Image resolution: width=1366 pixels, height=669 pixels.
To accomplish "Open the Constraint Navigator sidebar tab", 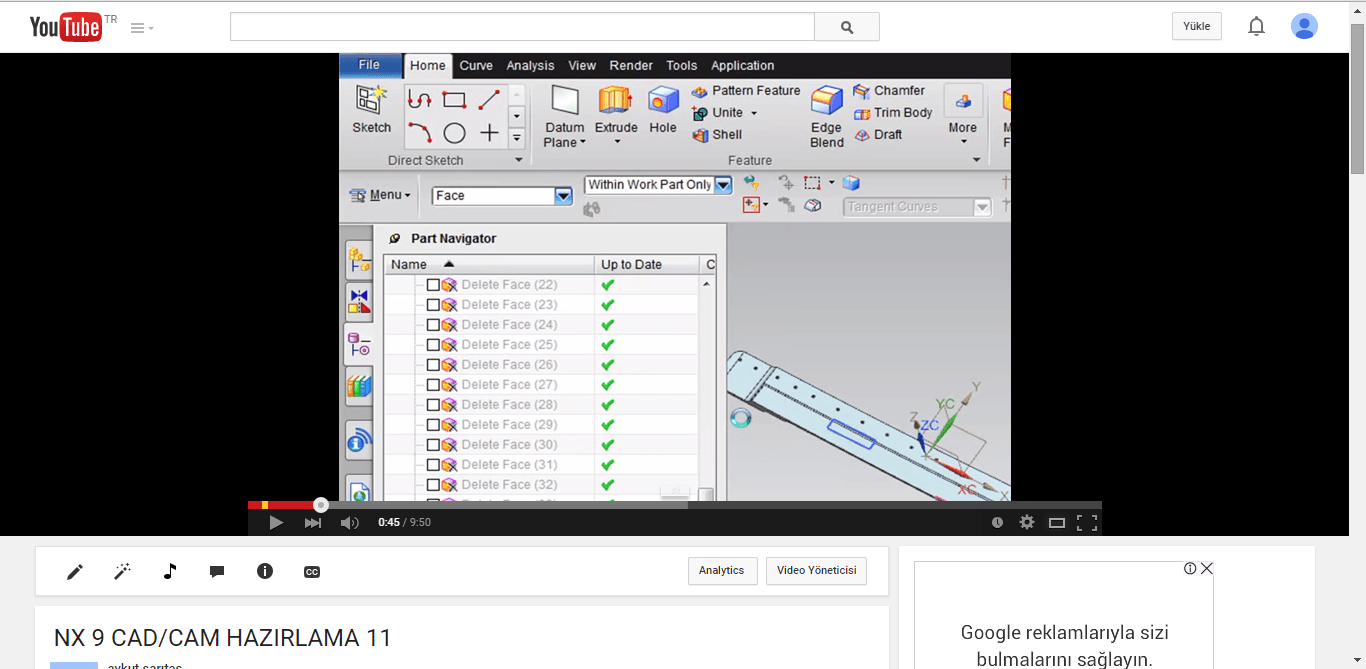I will (x=359, y=302).
